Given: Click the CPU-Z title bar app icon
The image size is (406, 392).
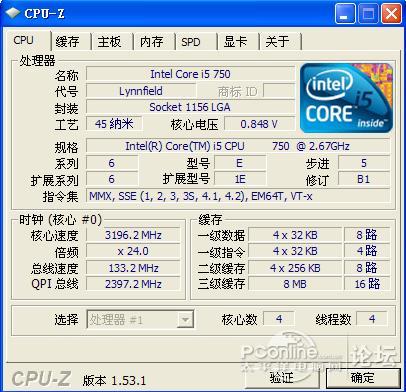Looking at the screenshot, I should 13,13.
